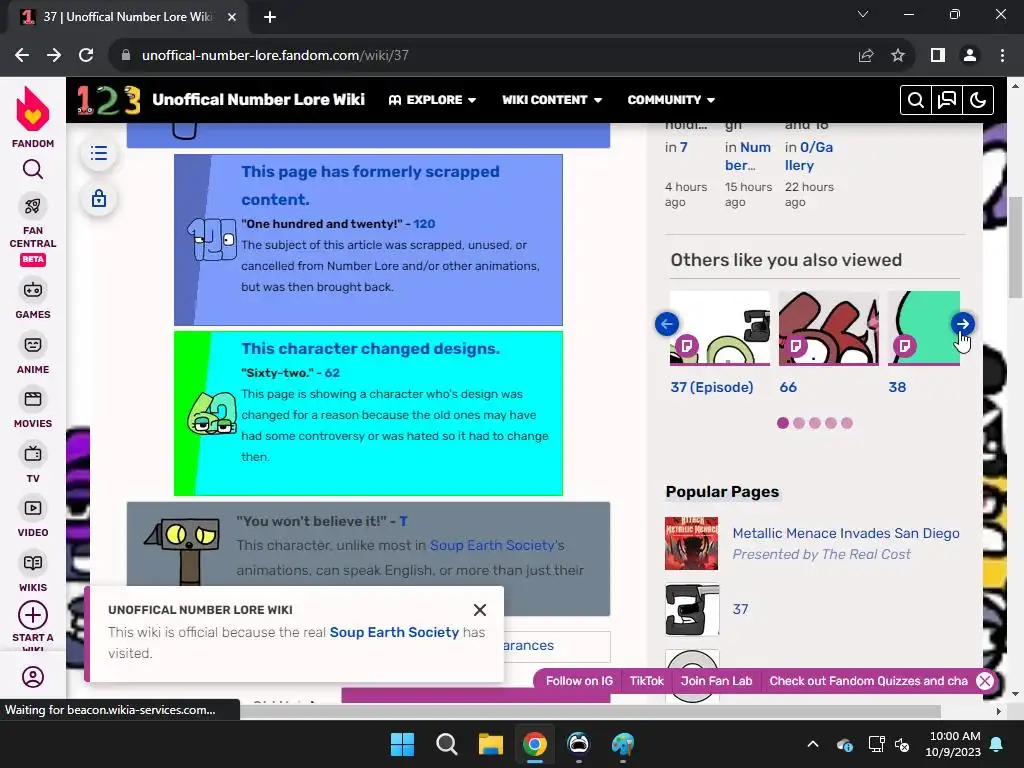The width and height of the screenshot is (1024, 768).
Task: Select the fifth carousel page dot
Action: 847,423
